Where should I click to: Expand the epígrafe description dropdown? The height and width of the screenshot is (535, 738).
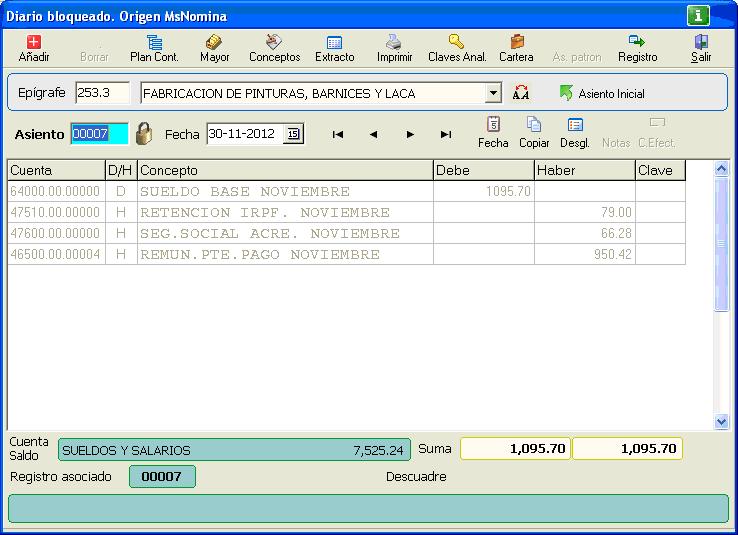point(492,93)
